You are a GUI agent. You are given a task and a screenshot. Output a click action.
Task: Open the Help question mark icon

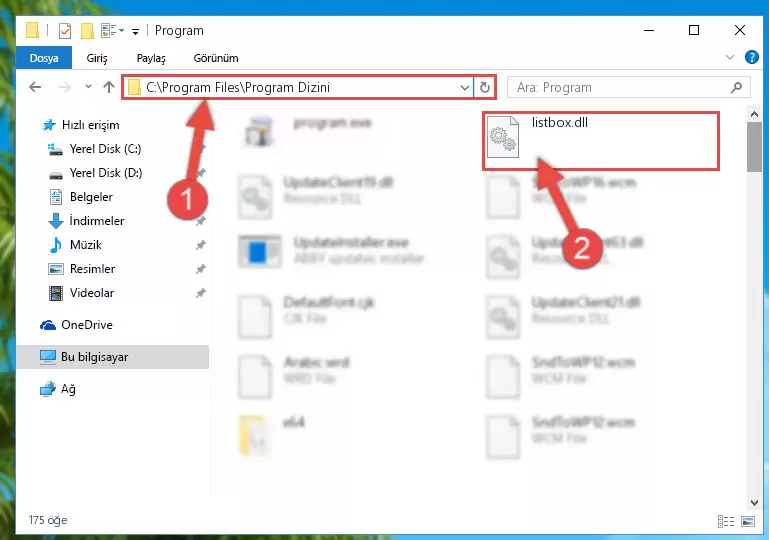[x=751, y=57]
